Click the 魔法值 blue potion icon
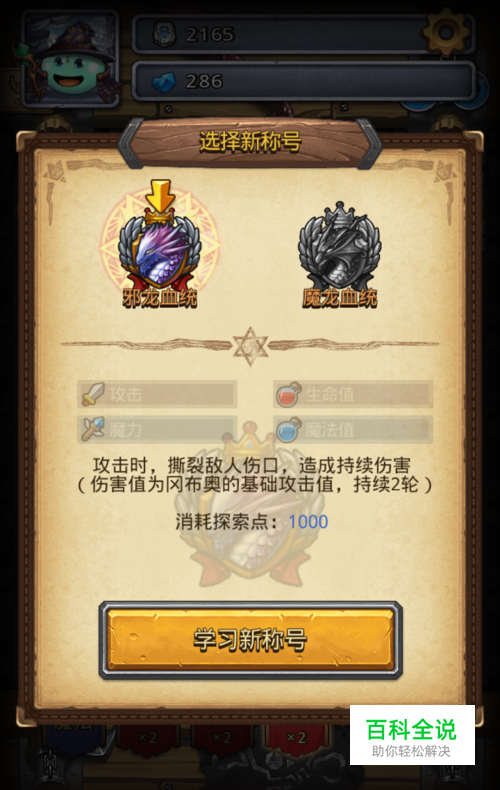Viewport: 500px width, 790px height. 288,430
